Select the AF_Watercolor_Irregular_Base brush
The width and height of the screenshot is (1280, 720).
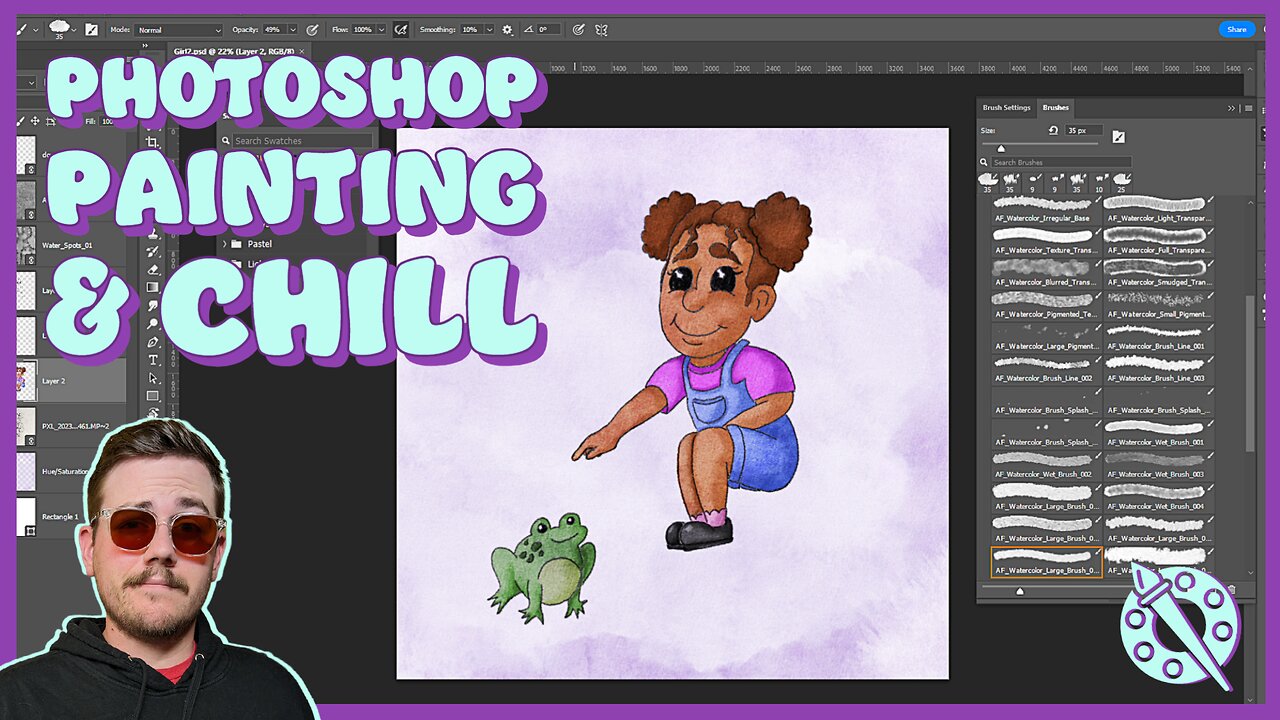pyautogui.click(x=1046, y=211)
